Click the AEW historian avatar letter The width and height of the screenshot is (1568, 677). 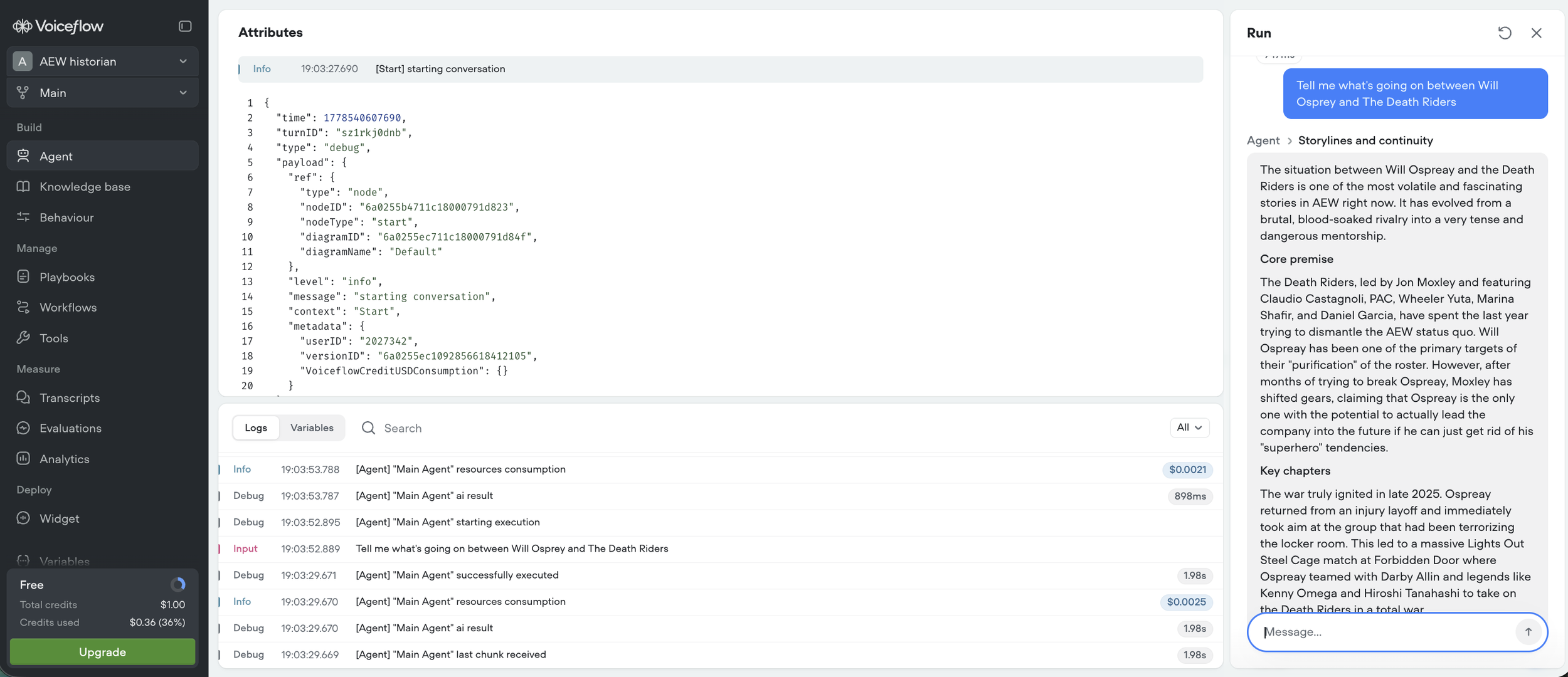23,61
